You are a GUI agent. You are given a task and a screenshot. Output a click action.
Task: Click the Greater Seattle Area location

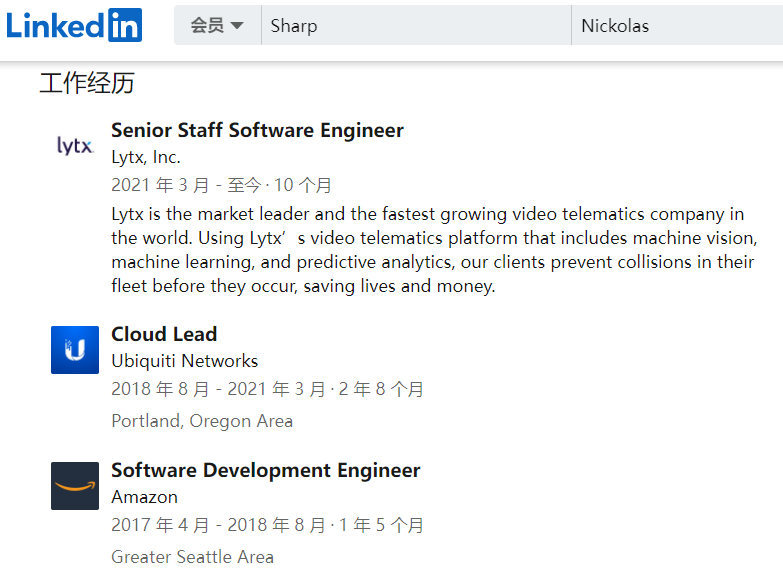[192, 557]
